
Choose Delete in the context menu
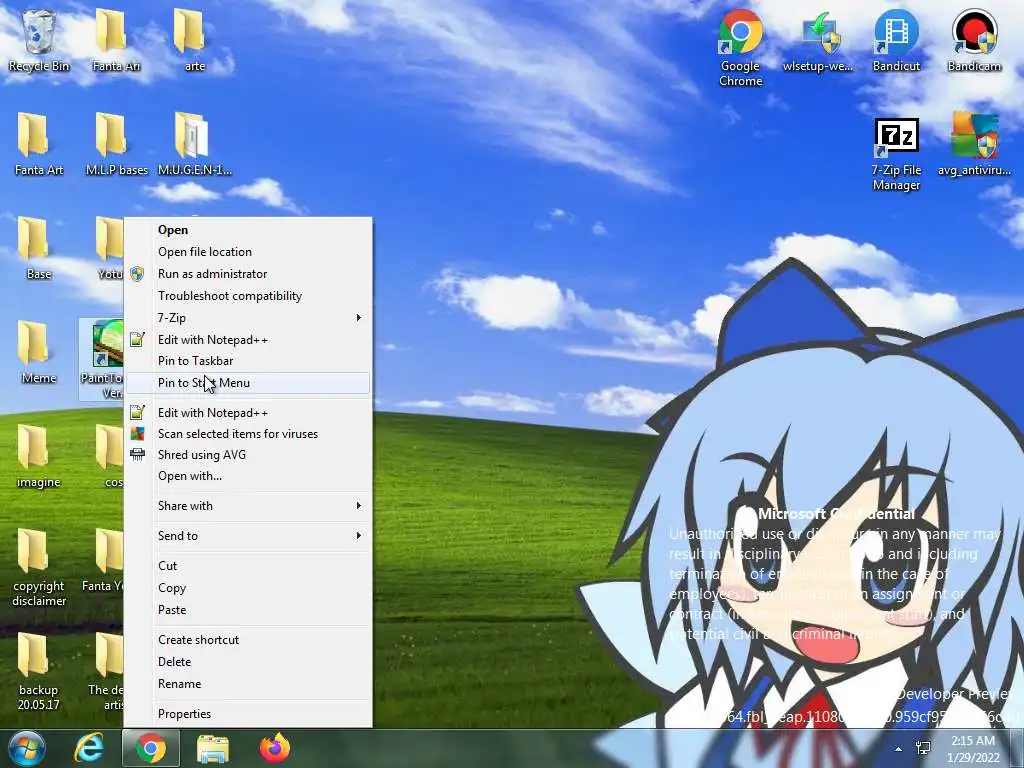(x=248, y=662)
